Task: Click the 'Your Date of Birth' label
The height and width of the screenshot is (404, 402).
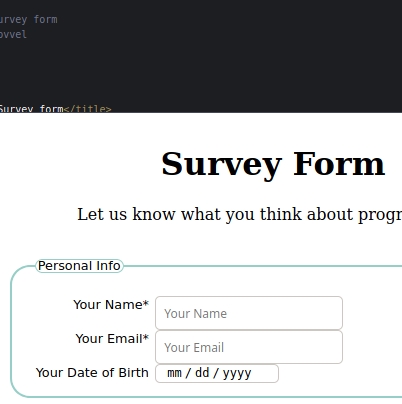Action: (92, 373)
